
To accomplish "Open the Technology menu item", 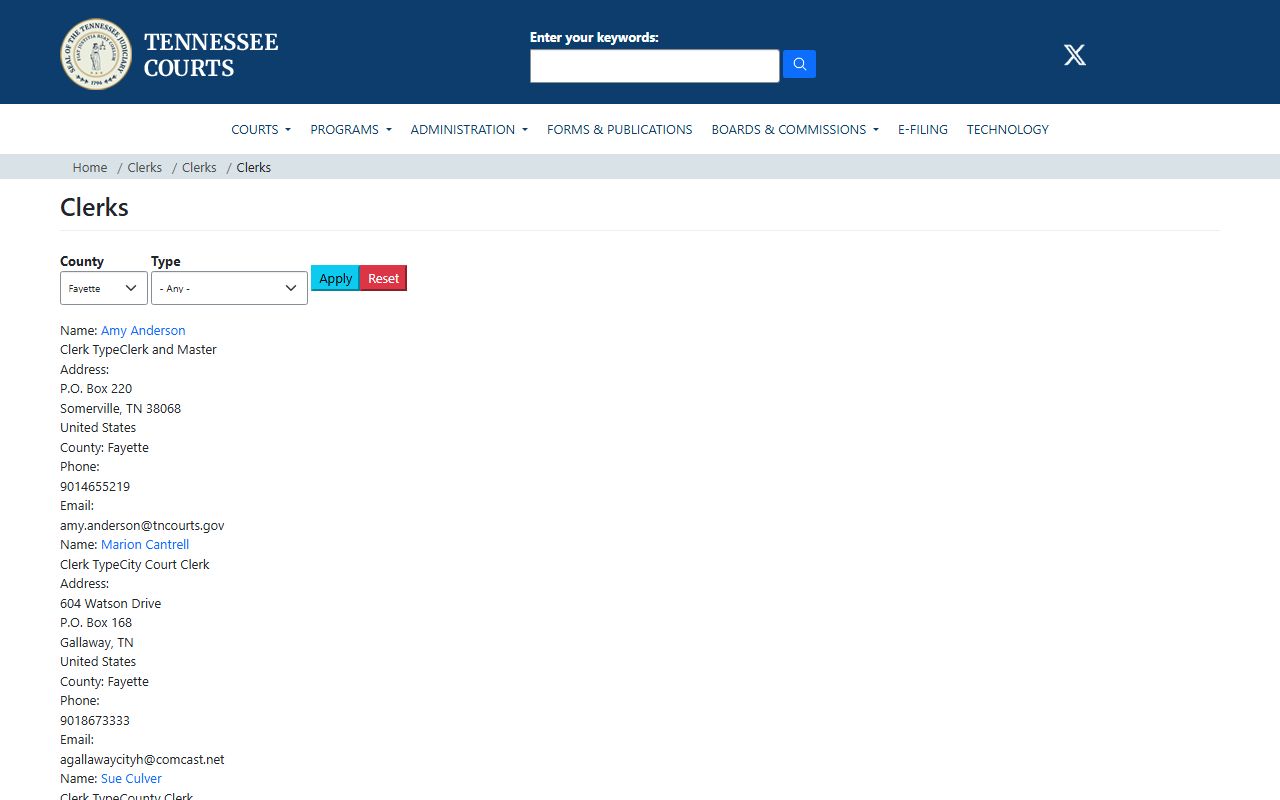I will 1008,129.
